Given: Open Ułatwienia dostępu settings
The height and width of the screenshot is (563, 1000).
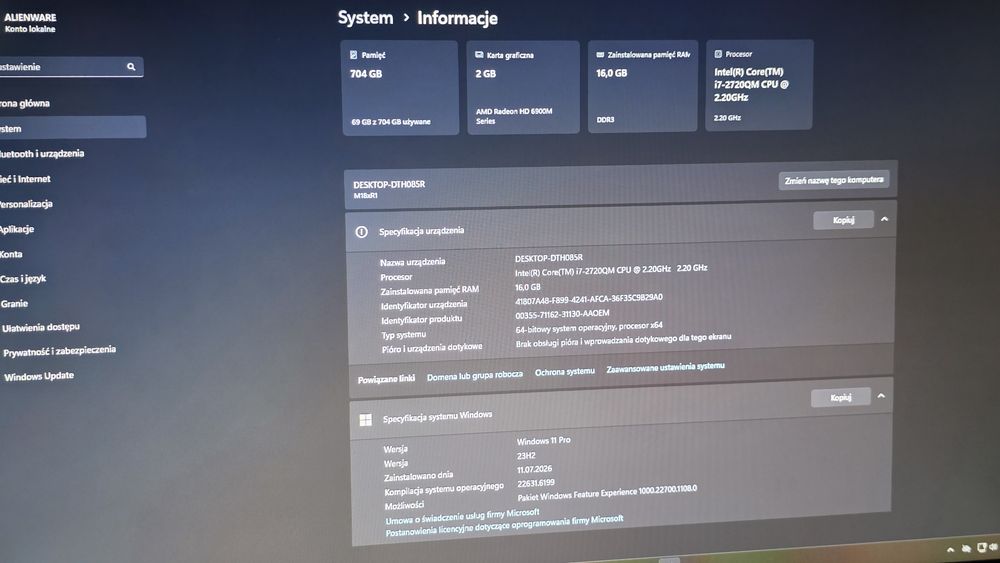Looking at the screenshot, I should coord(41,328).
